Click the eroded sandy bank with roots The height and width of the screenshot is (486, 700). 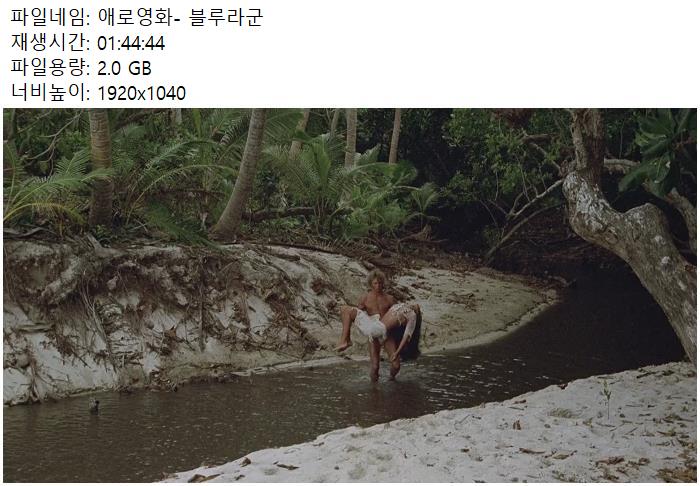click(170, 312)
